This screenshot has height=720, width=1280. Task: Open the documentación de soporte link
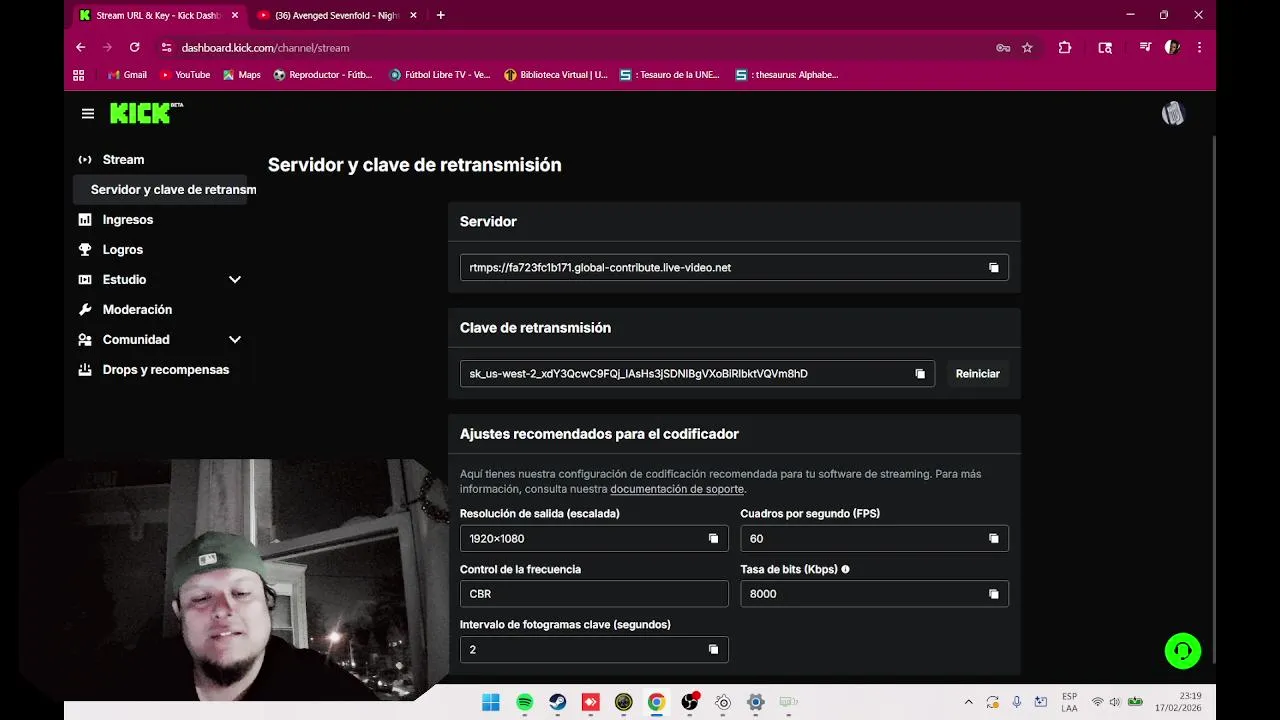[677, 489]
